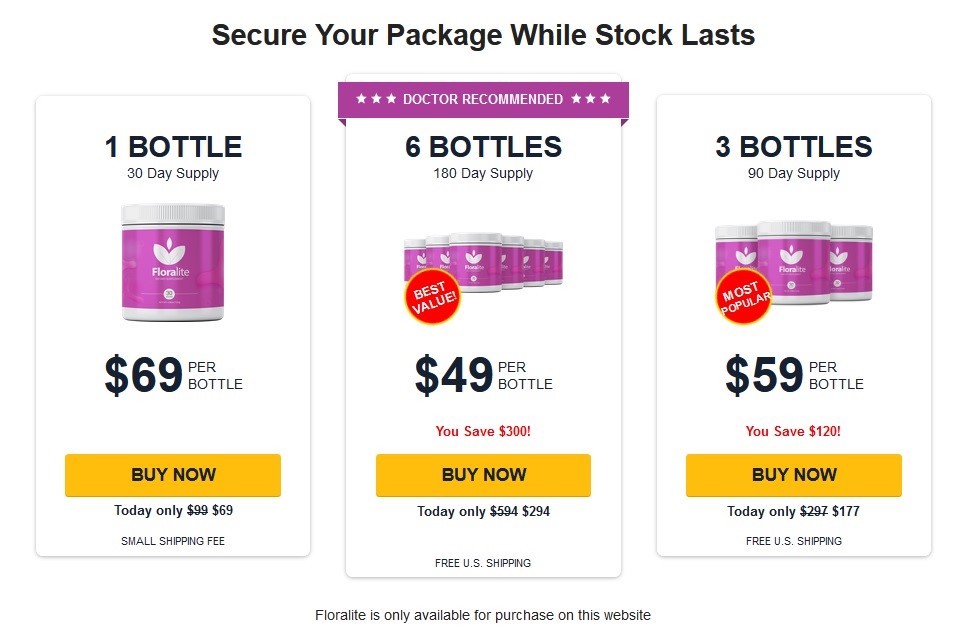
Task: Click the $69 per bottle price
Action: click(173, 375)
